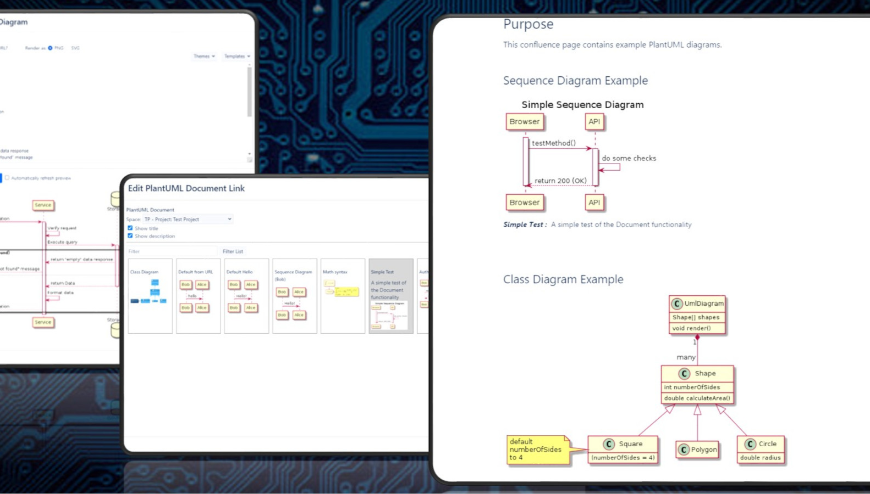Click the Polygon class C icon
Viewport: 870px width, 494px height.
click(x=684, y=450)
